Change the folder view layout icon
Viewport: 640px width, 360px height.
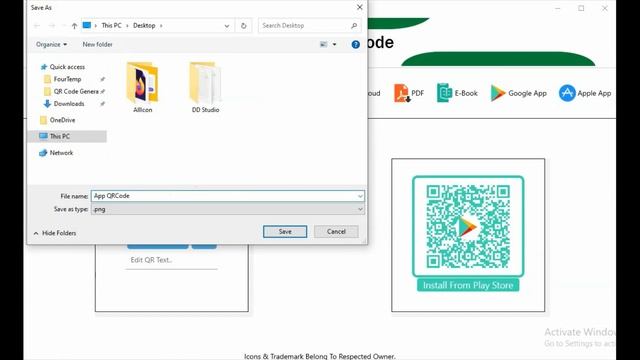323,44
